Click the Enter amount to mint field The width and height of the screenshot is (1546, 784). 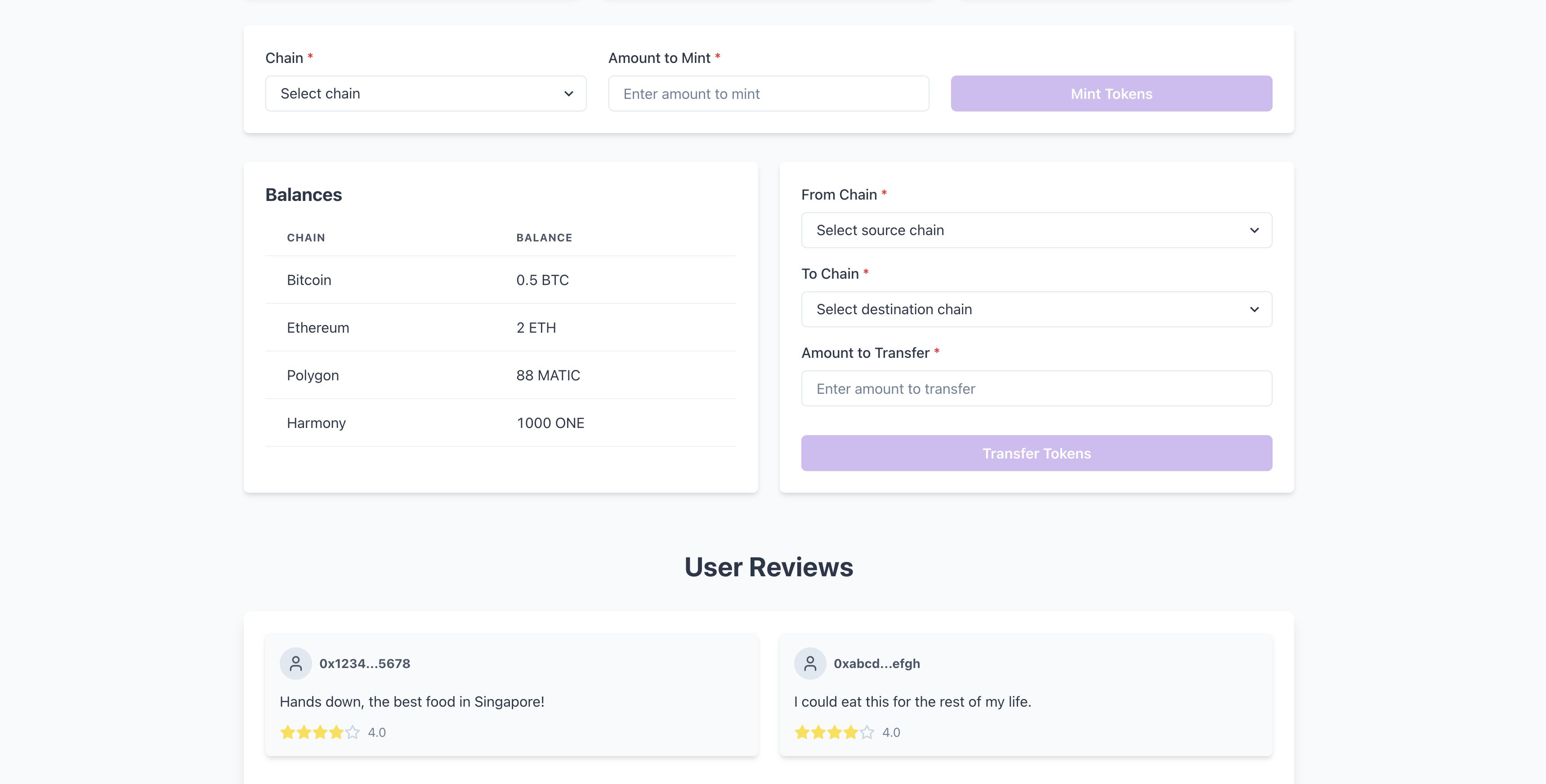(768, 94)
